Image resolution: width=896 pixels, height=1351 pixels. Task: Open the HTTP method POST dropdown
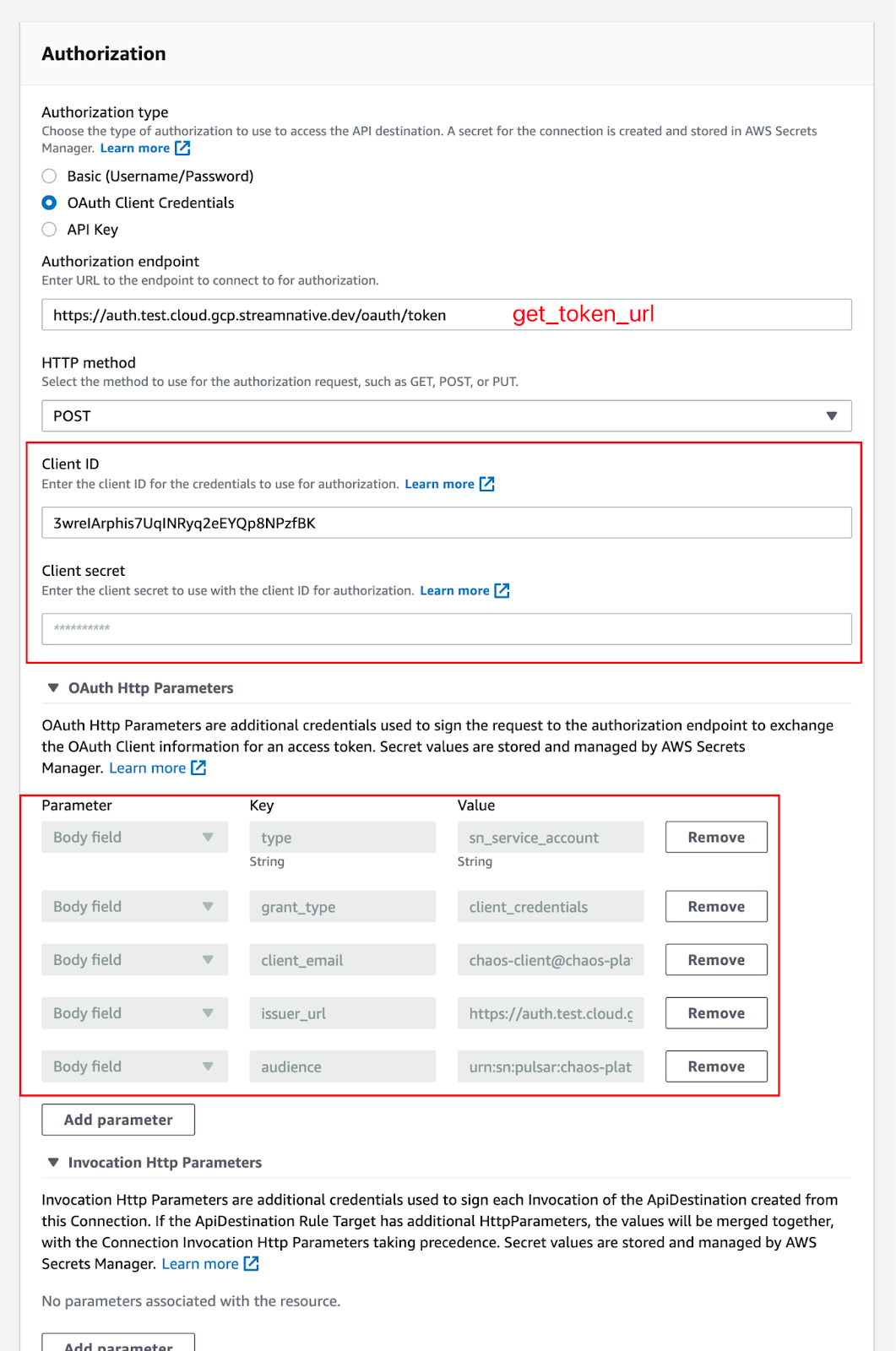tap(446, 416)
